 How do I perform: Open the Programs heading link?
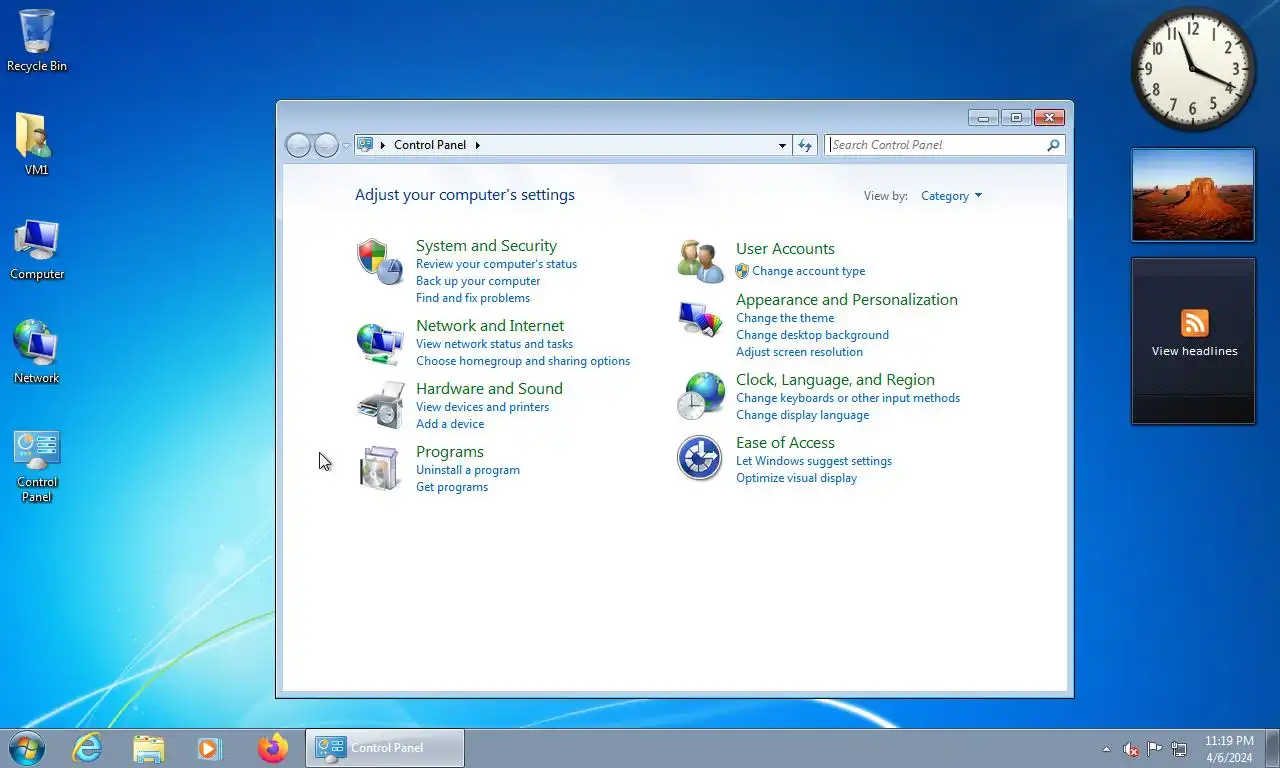[450, 452]
